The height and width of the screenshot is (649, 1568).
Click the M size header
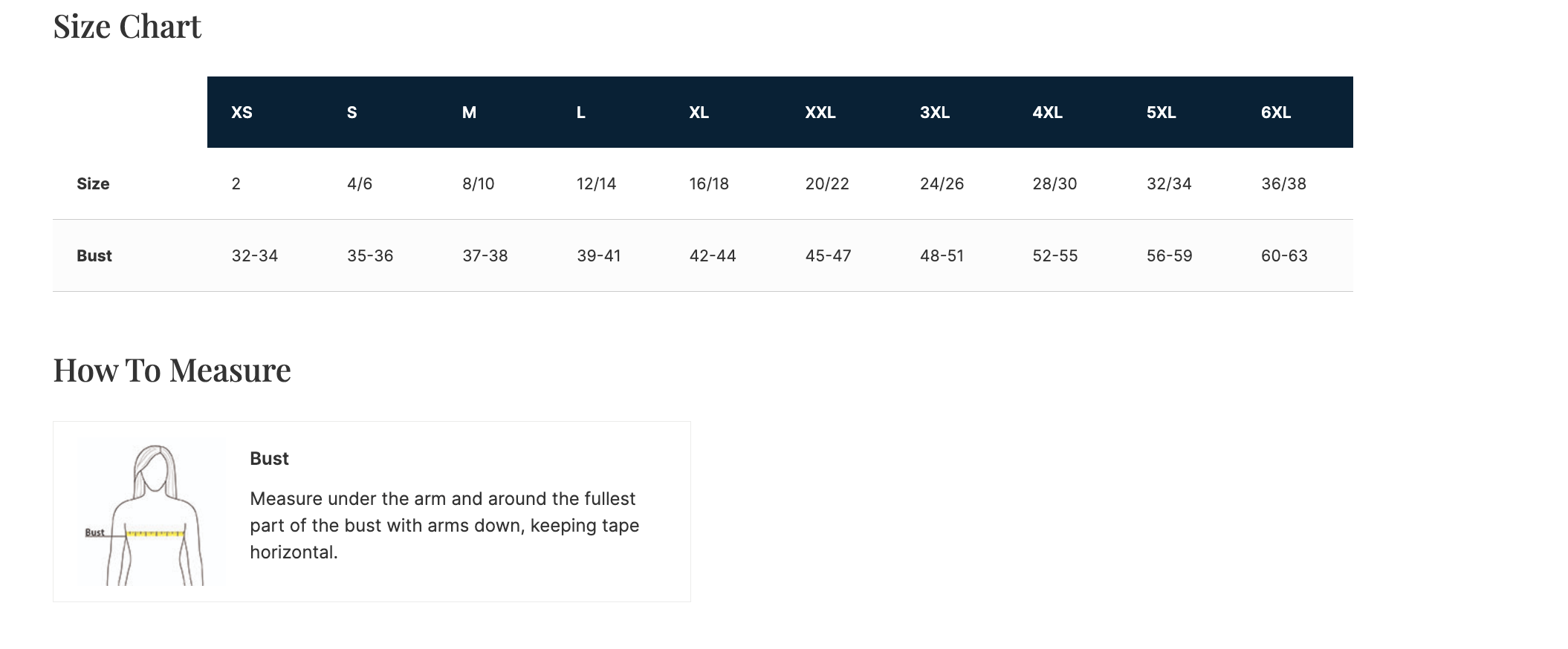tap(469, 112)
